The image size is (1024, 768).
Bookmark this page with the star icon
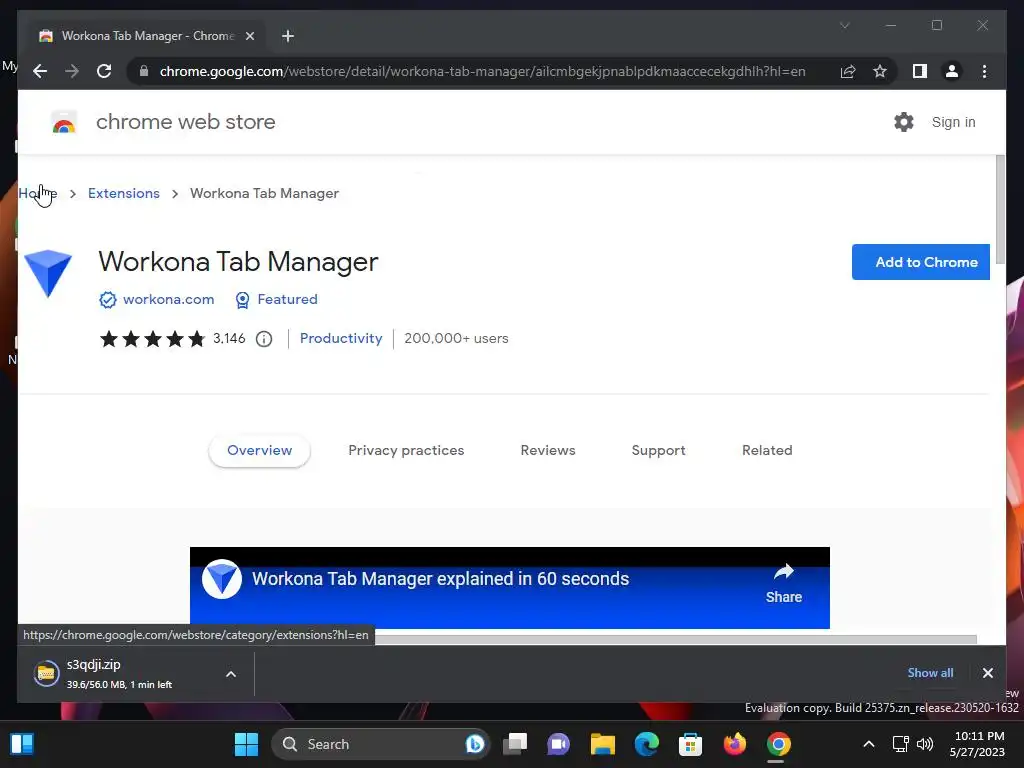(x=880, y=71)
